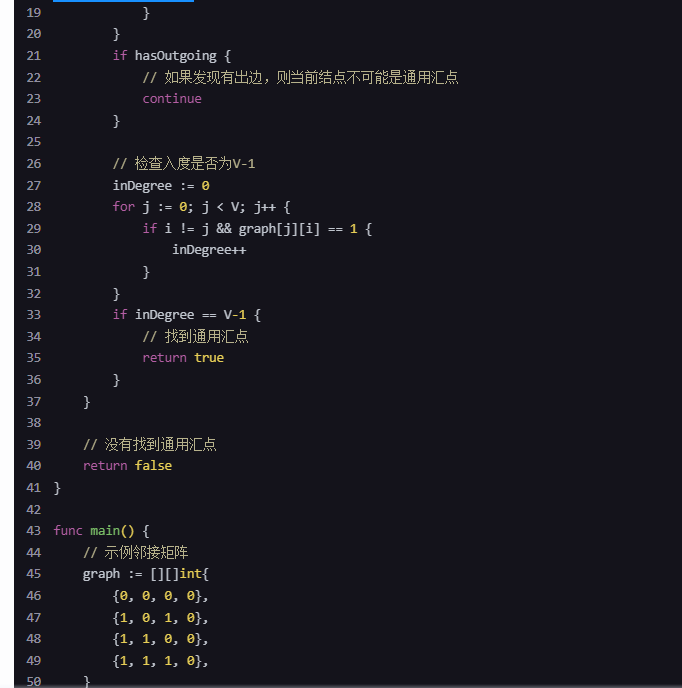Viewport: 682px width, 688px height.
Task: Click 'func main() {' declaration
Action: 101,531
